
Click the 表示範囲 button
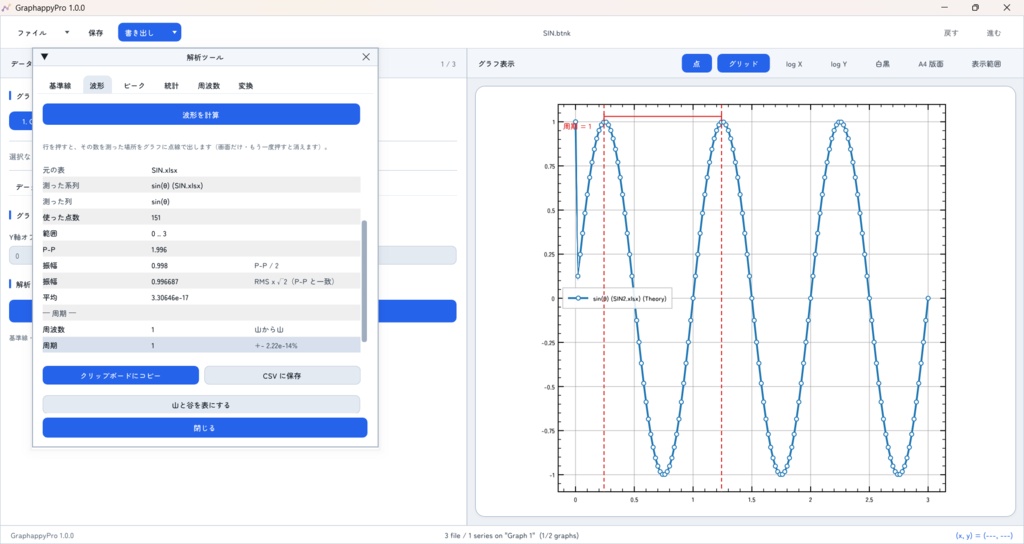pos(986,64)
